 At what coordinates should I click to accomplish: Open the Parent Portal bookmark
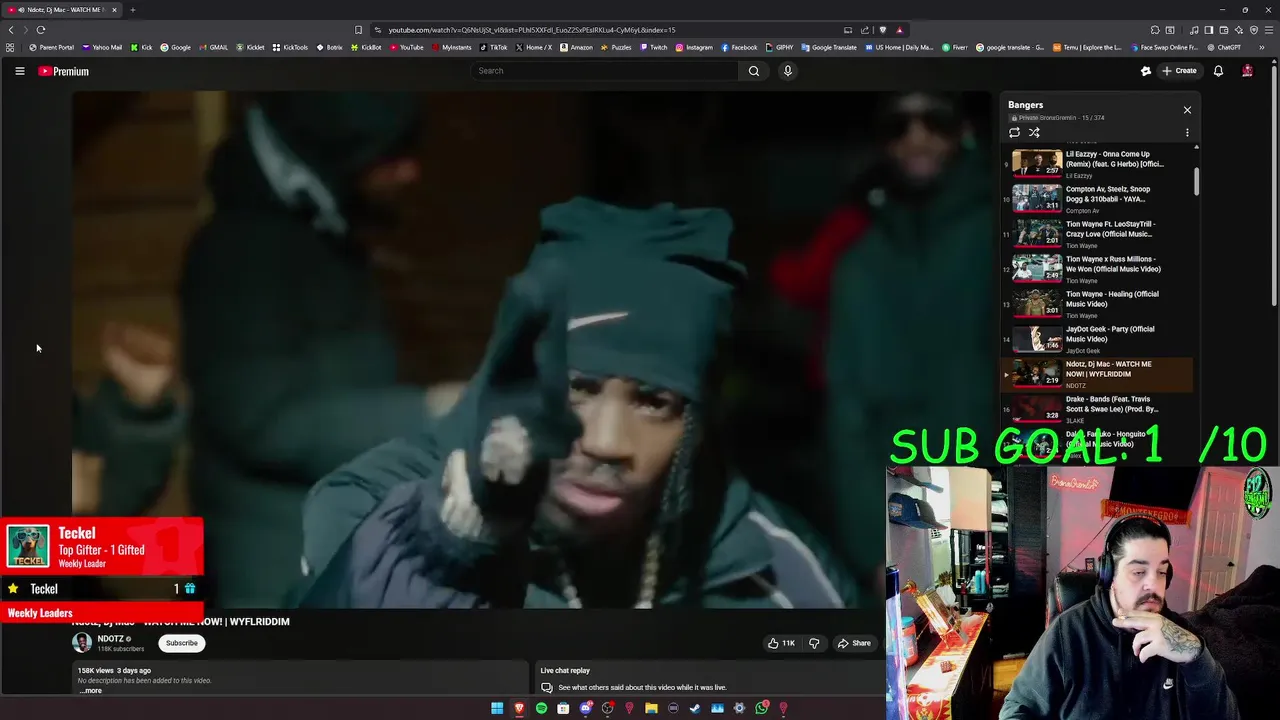tap(51, 47)
